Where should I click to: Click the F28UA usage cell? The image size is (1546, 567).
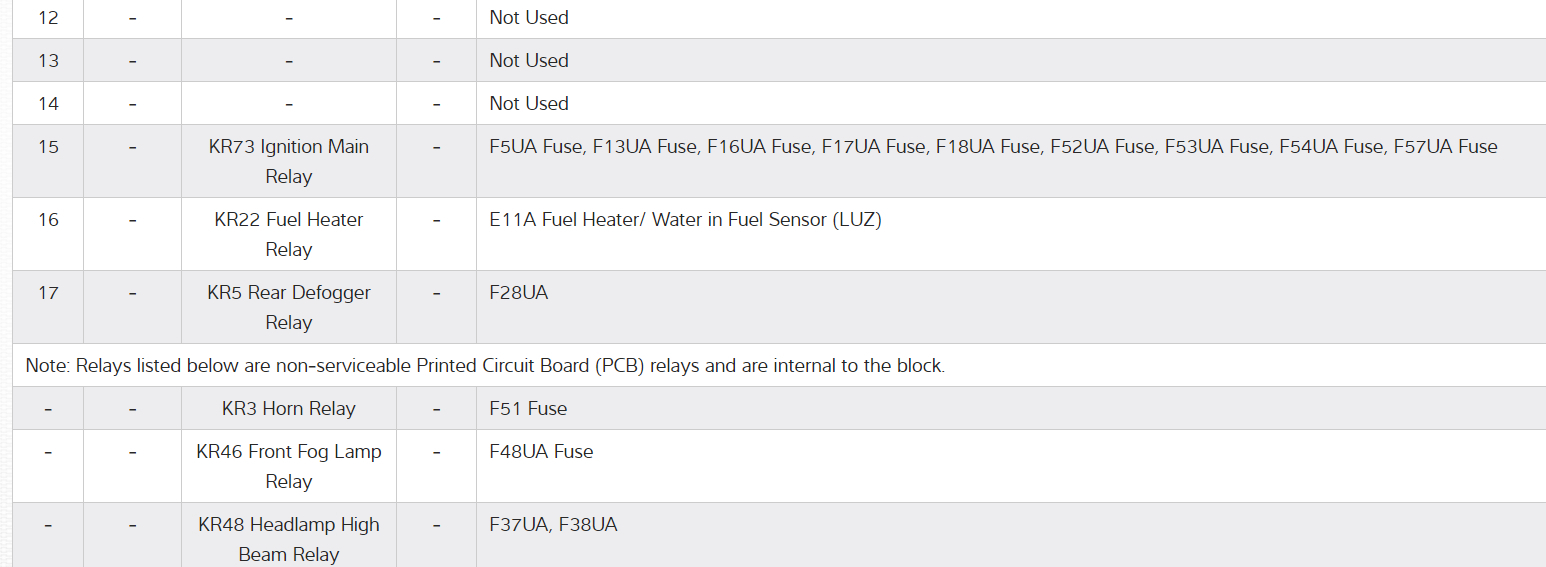tap(519, 293)
